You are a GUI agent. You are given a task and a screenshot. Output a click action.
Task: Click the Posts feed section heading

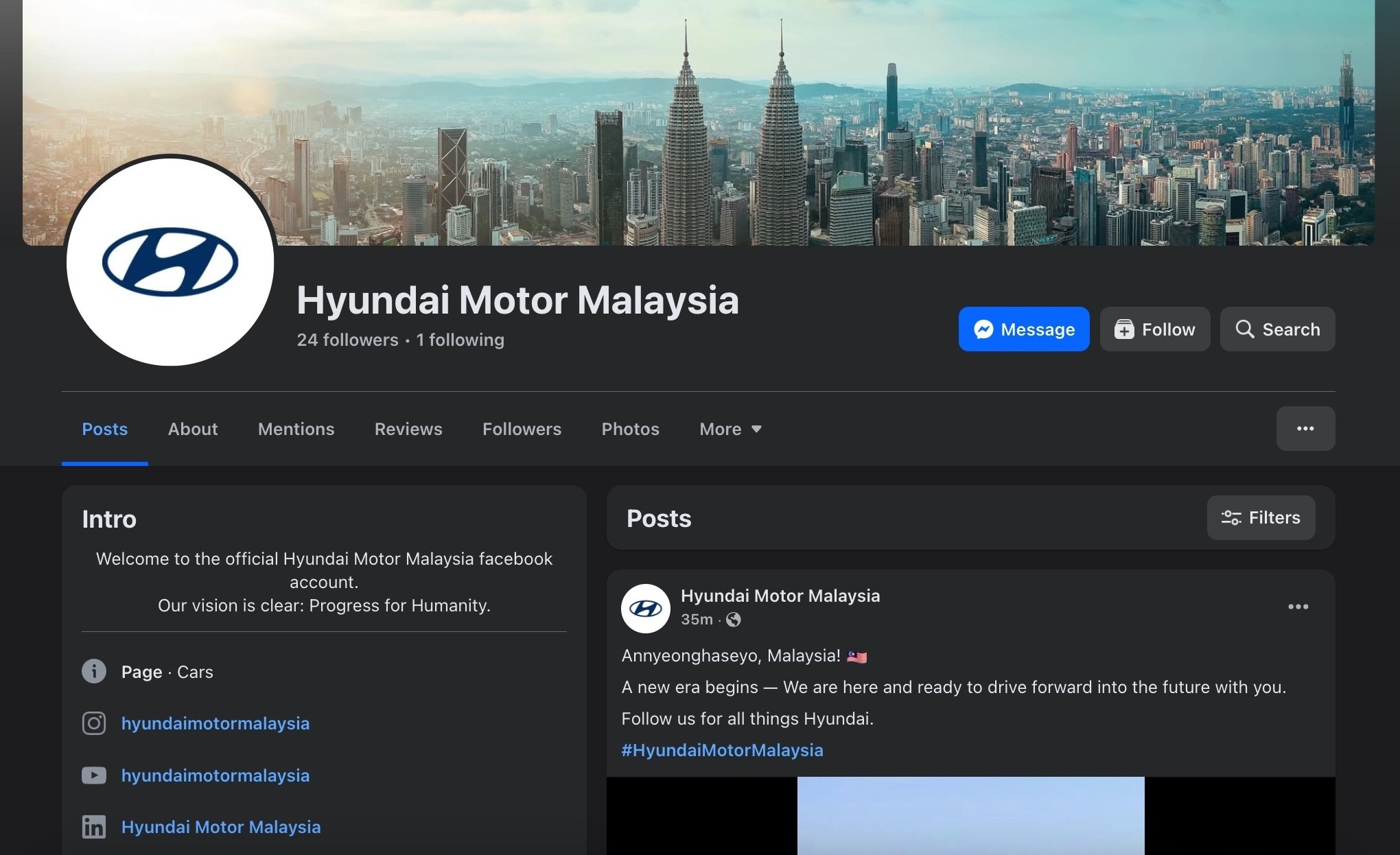(659, 518)
